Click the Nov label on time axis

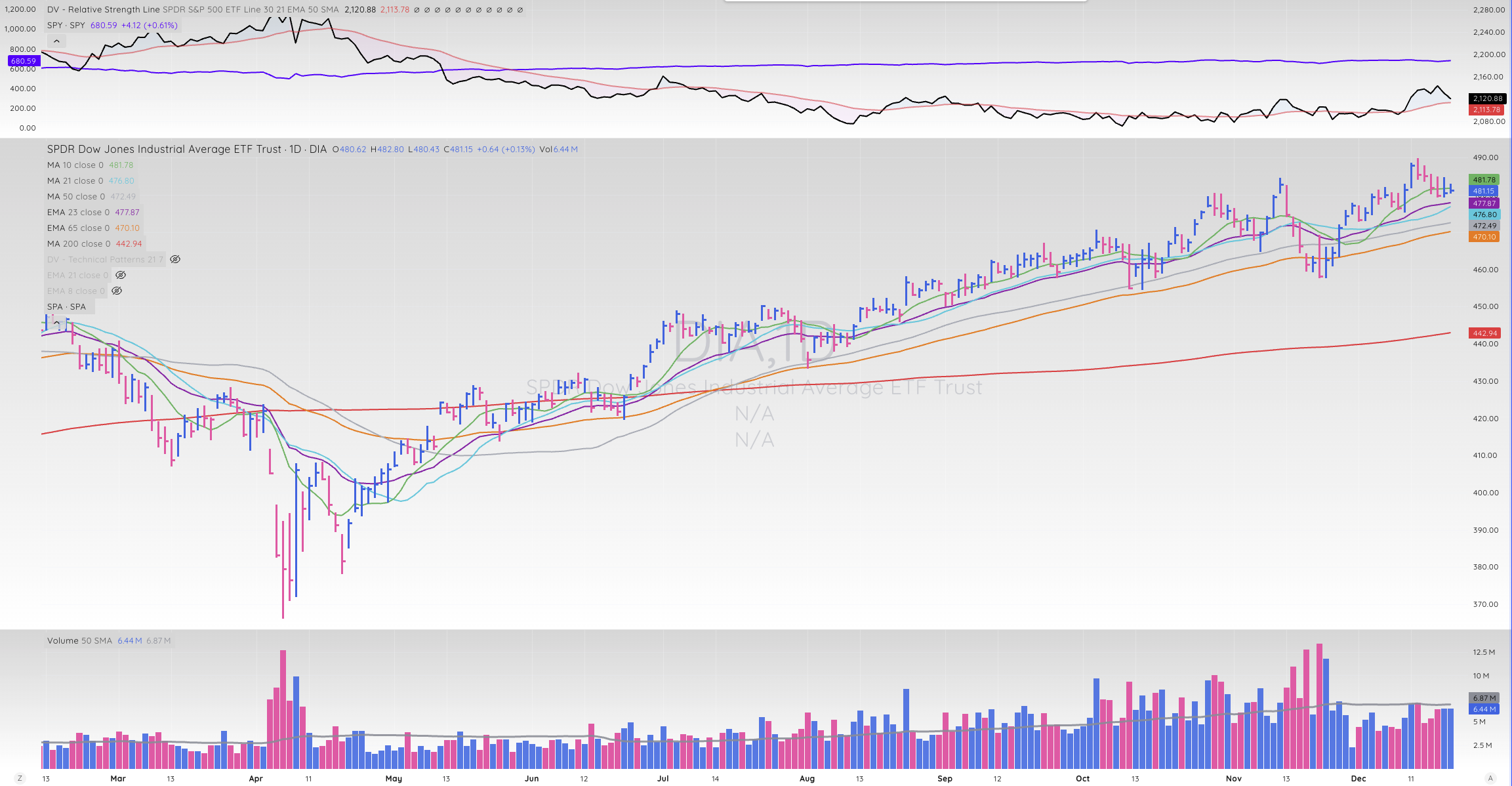[1233, 779]
